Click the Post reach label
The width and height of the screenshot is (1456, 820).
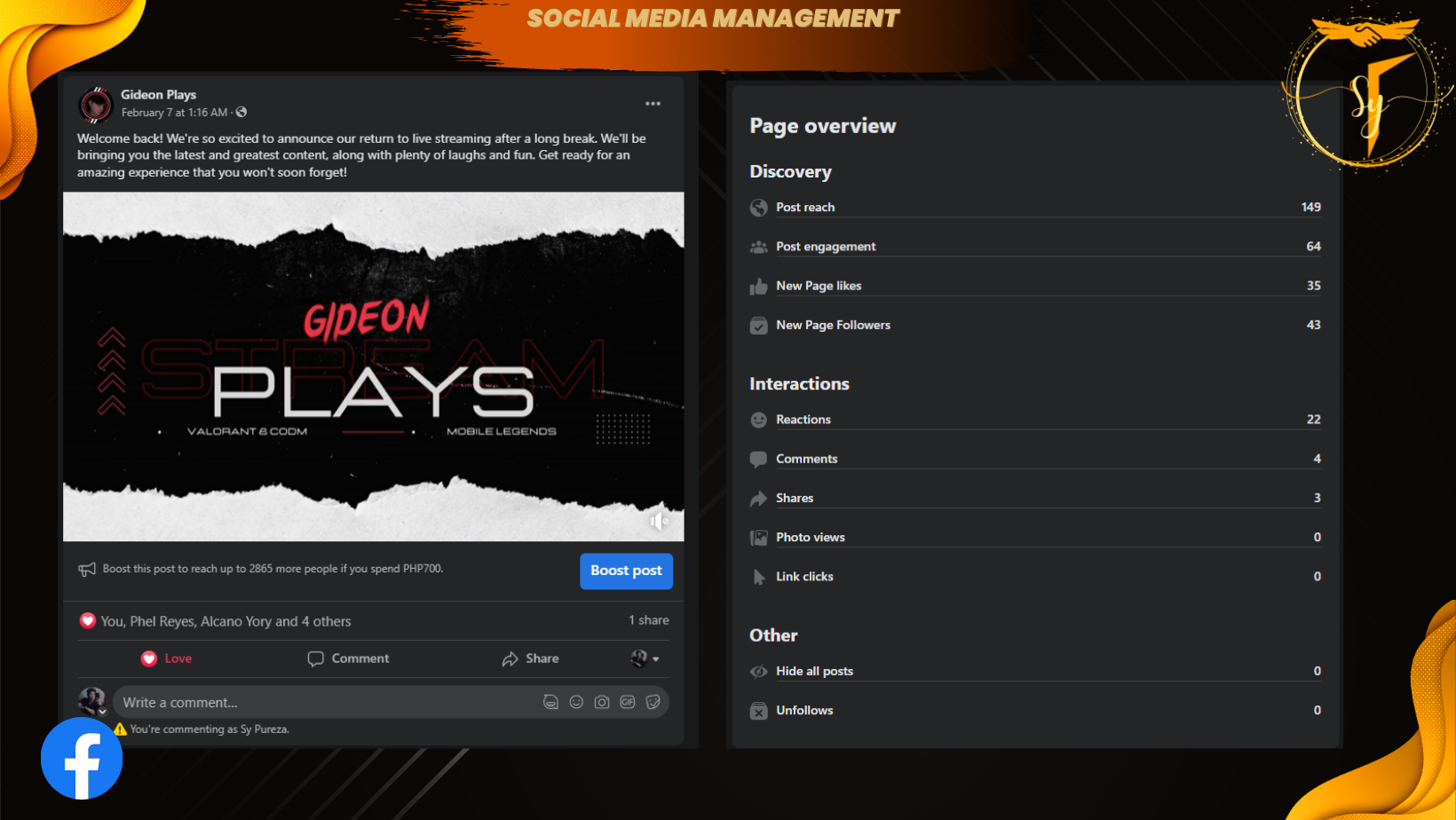pos(805,208)
